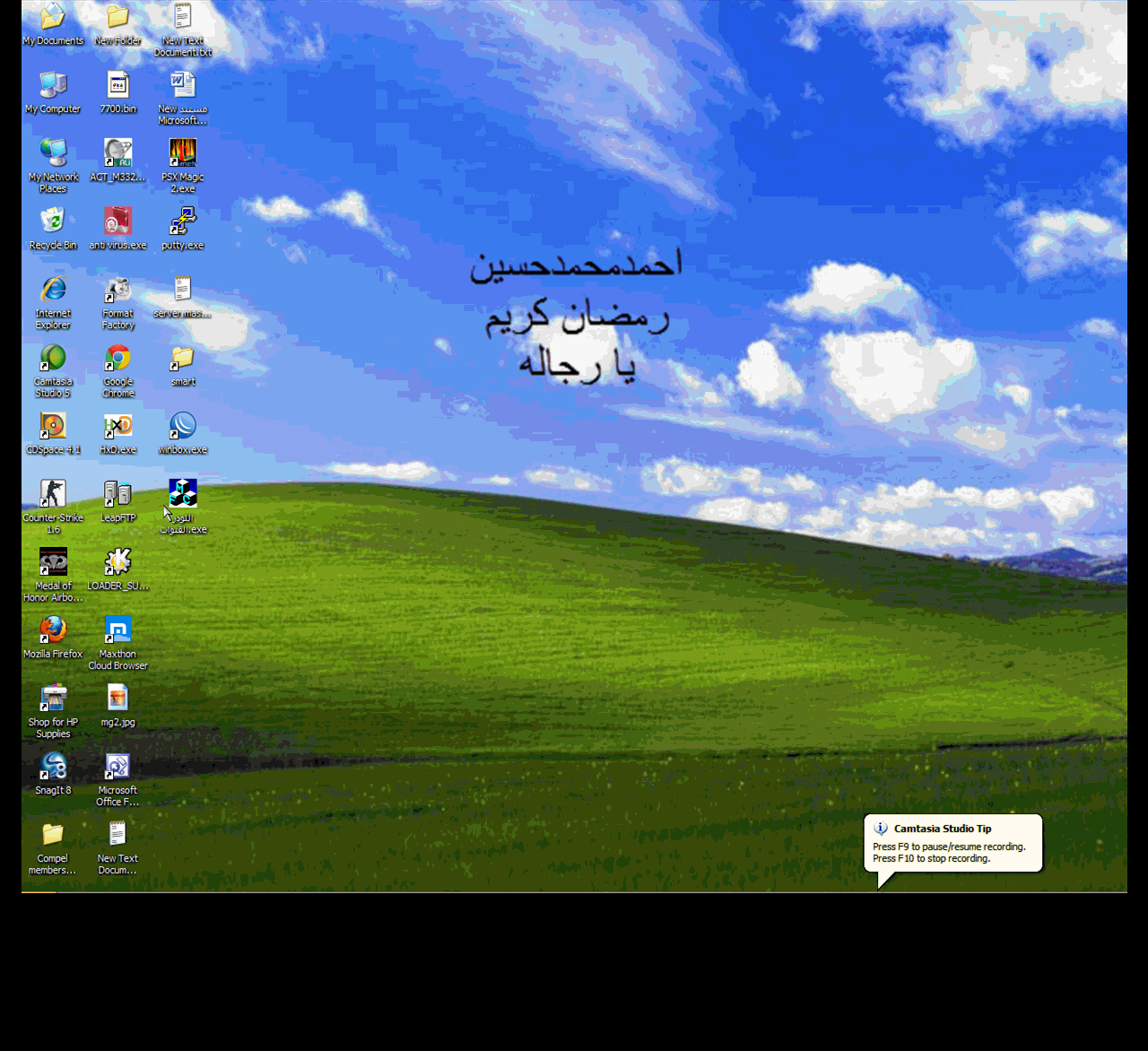The height and width of the screenshot is (1051, 1148).
Task: Click the New Text Document.txt icon
Action: click(183, 18)
